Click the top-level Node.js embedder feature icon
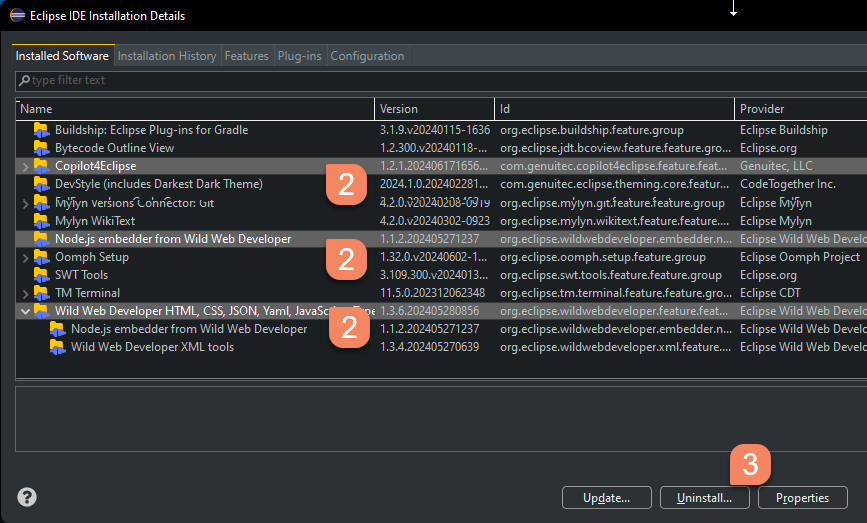867x523 pixels. coord(41,239)
